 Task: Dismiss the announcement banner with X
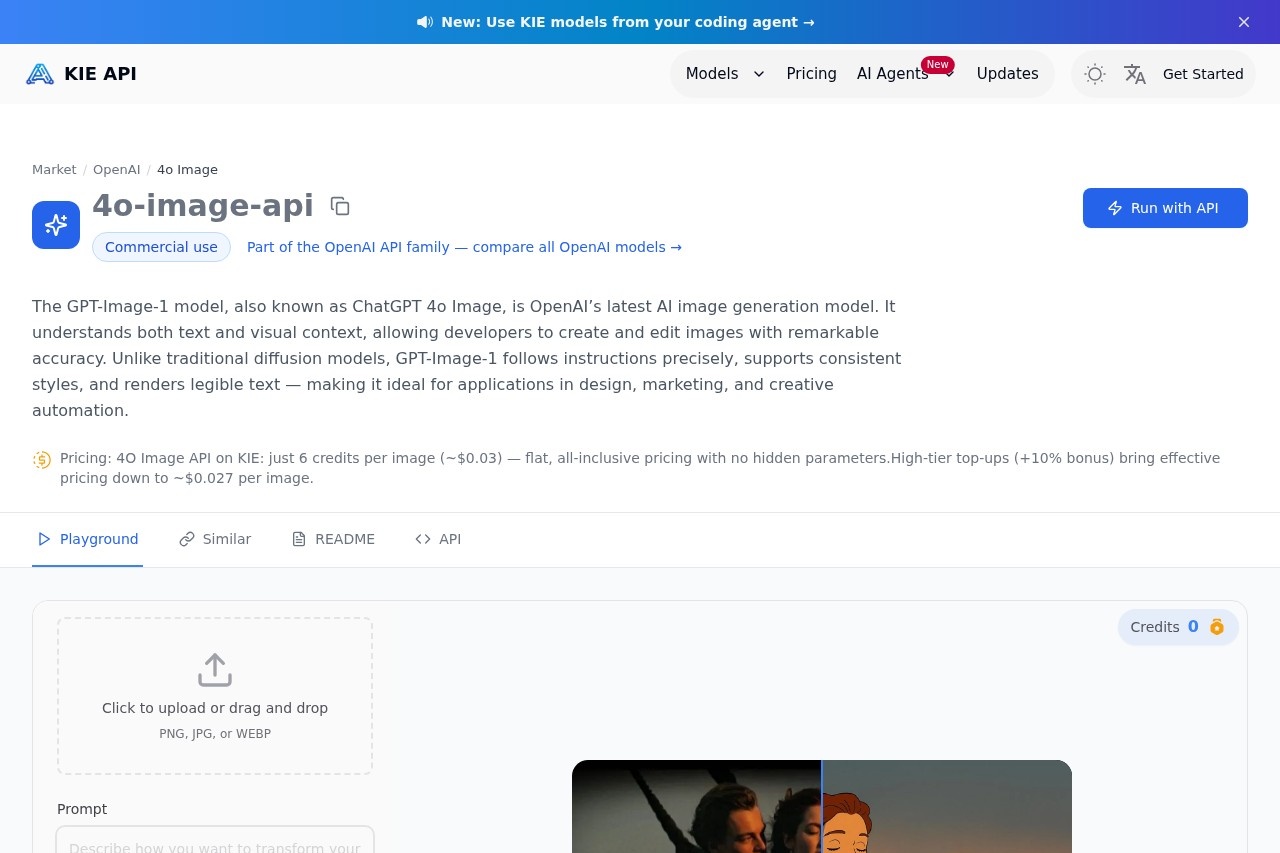coord(1244,22)
